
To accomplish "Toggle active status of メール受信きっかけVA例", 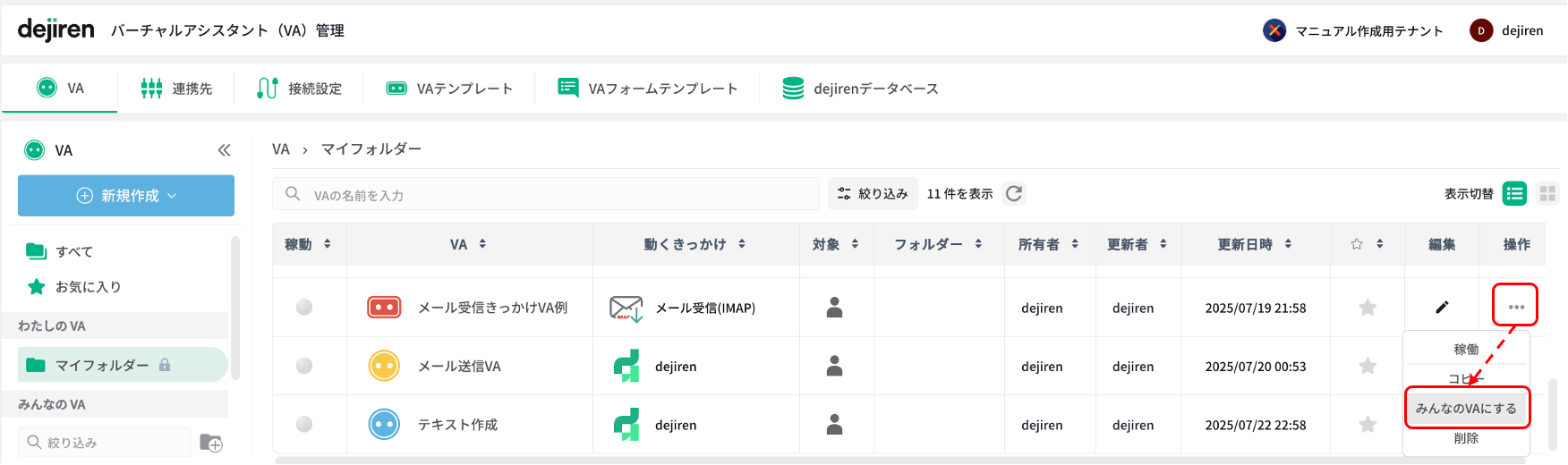I will coord(304,308).
